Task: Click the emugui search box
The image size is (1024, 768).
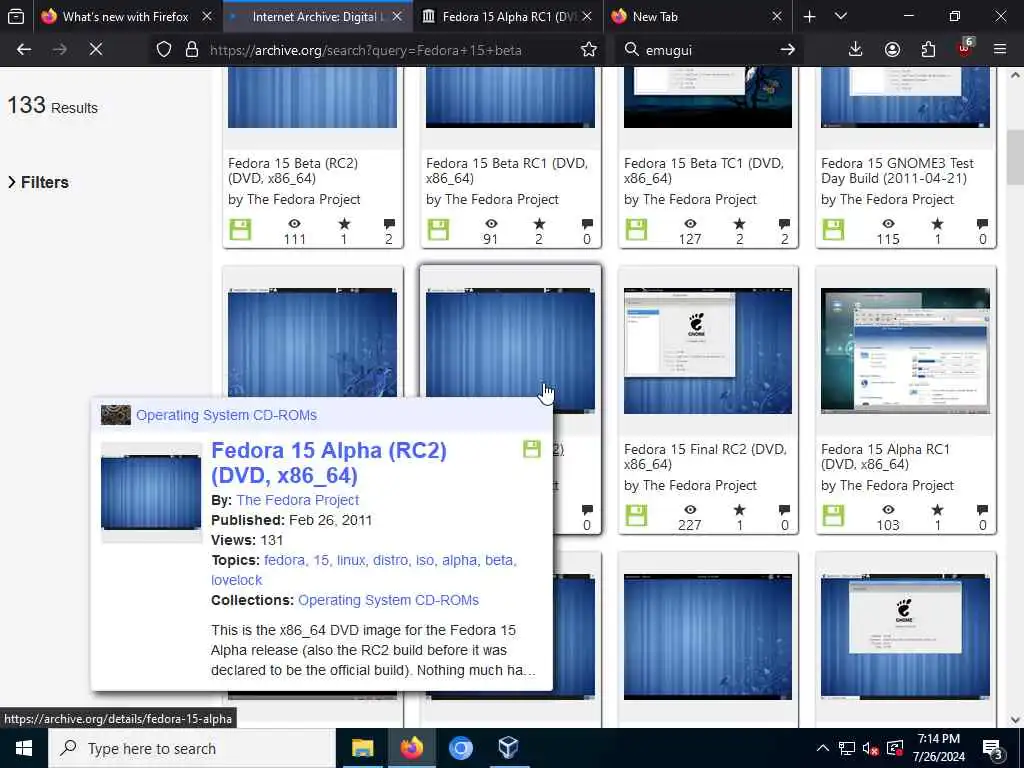Action: click(x=709, y=50)
